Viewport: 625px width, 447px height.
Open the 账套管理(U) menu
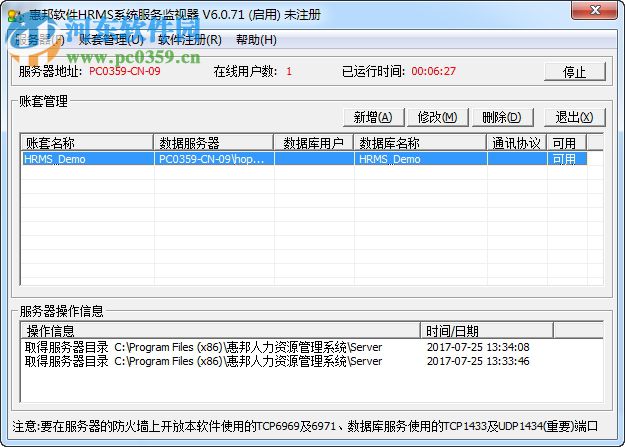(111, 39)
